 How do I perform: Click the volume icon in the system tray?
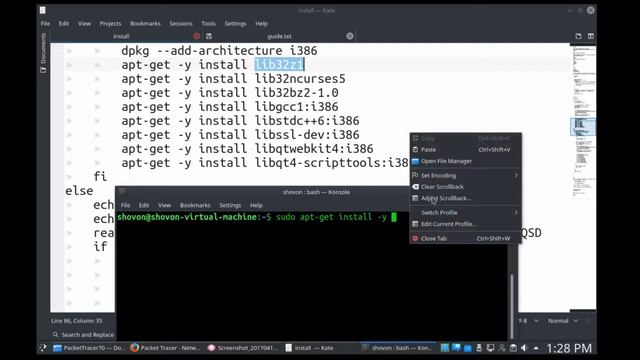[x=524, y=348]
